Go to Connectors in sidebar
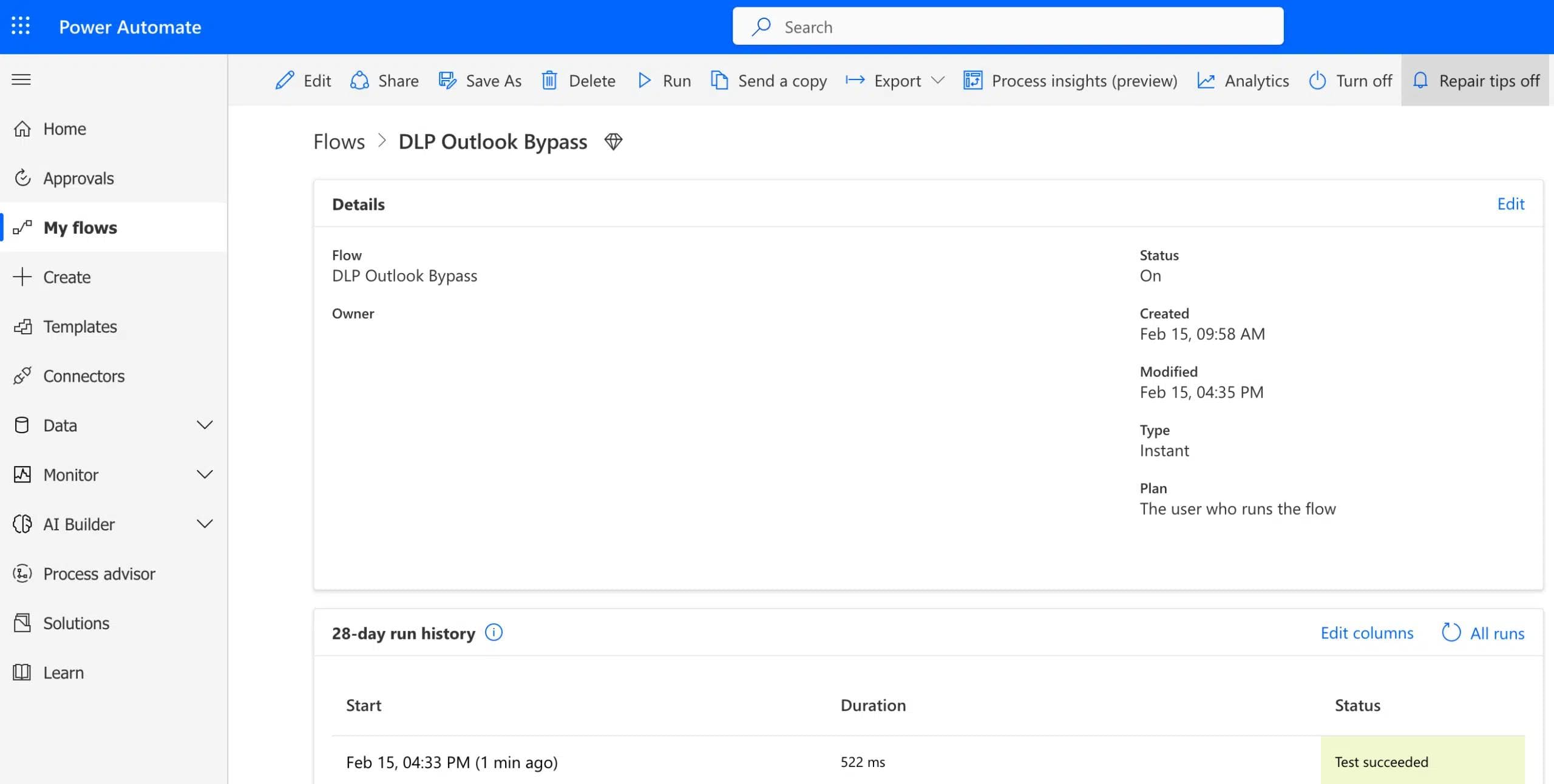1554x784 pixels. click(84, 376)
